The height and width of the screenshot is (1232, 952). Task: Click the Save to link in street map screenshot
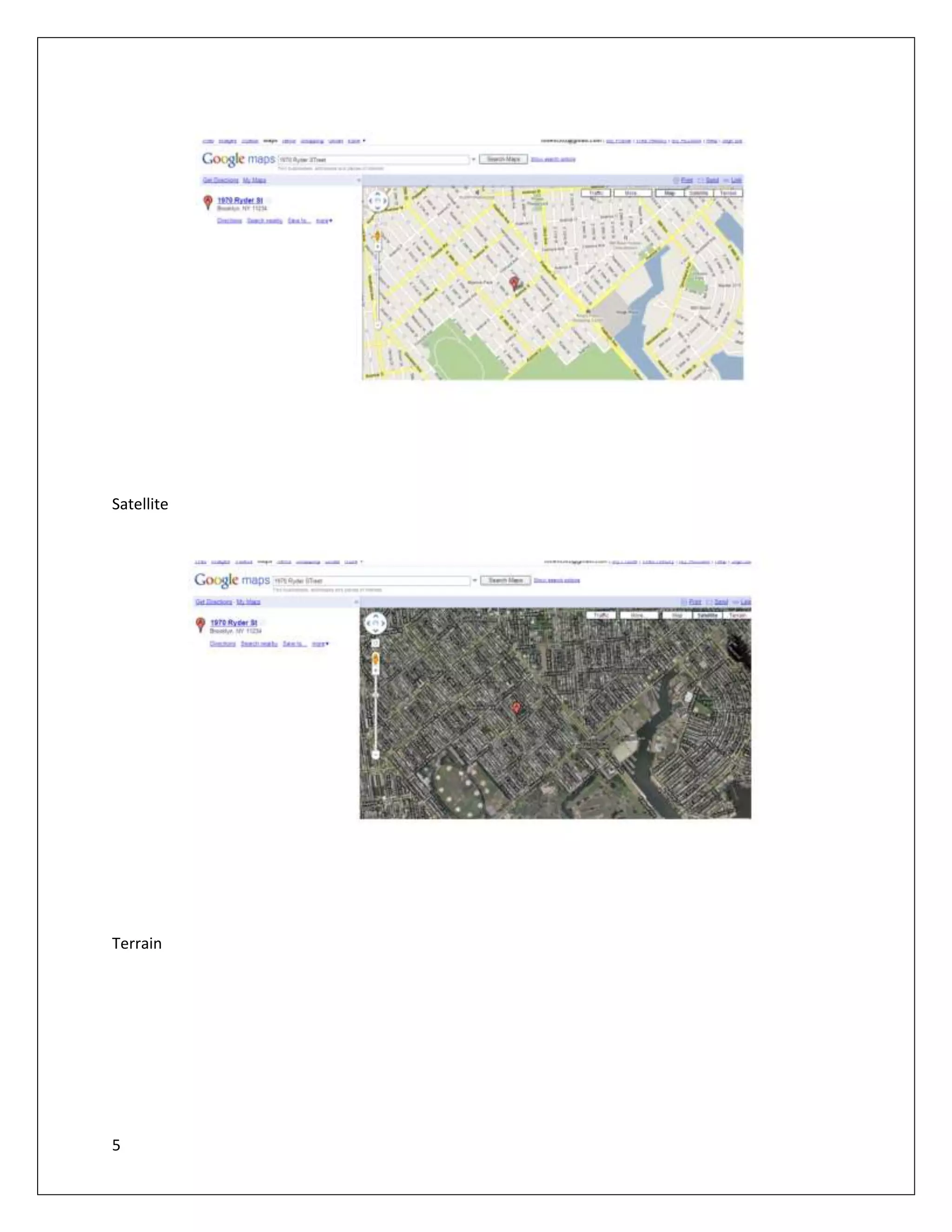click(299, 220)
